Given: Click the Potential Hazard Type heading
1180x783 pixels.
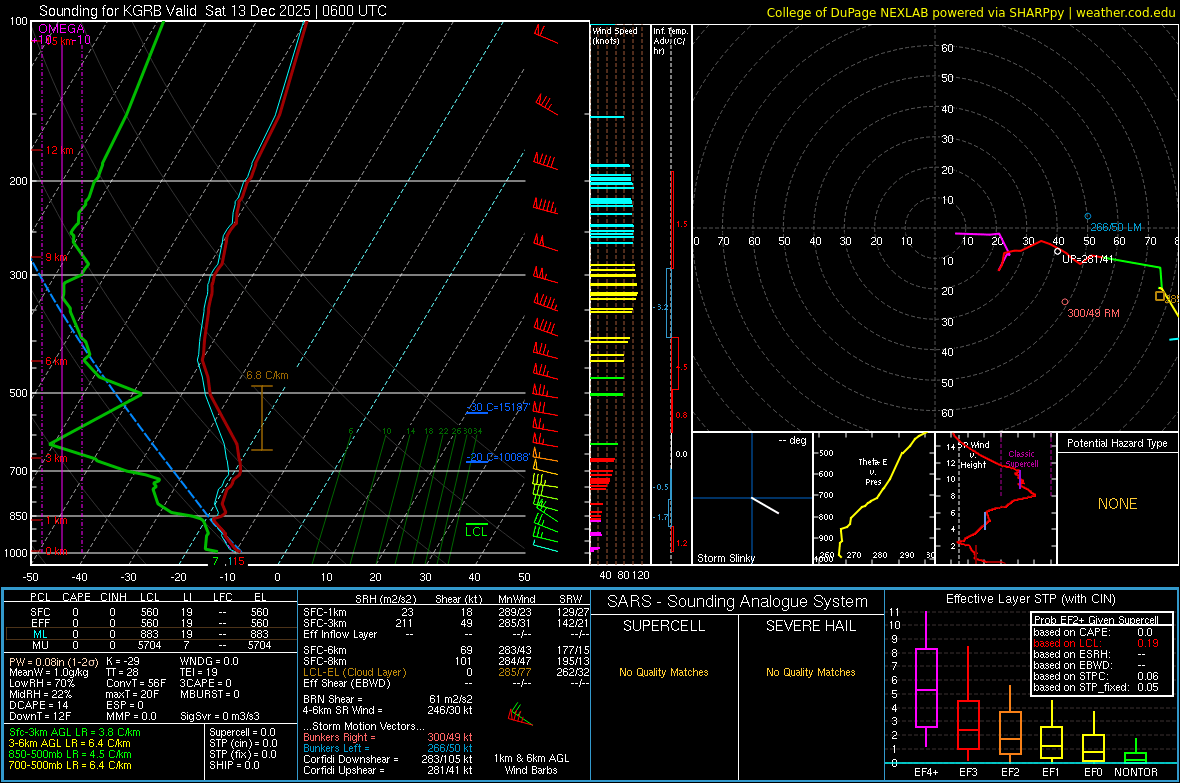Looking at the screenshot, I should coord(1117,443).
